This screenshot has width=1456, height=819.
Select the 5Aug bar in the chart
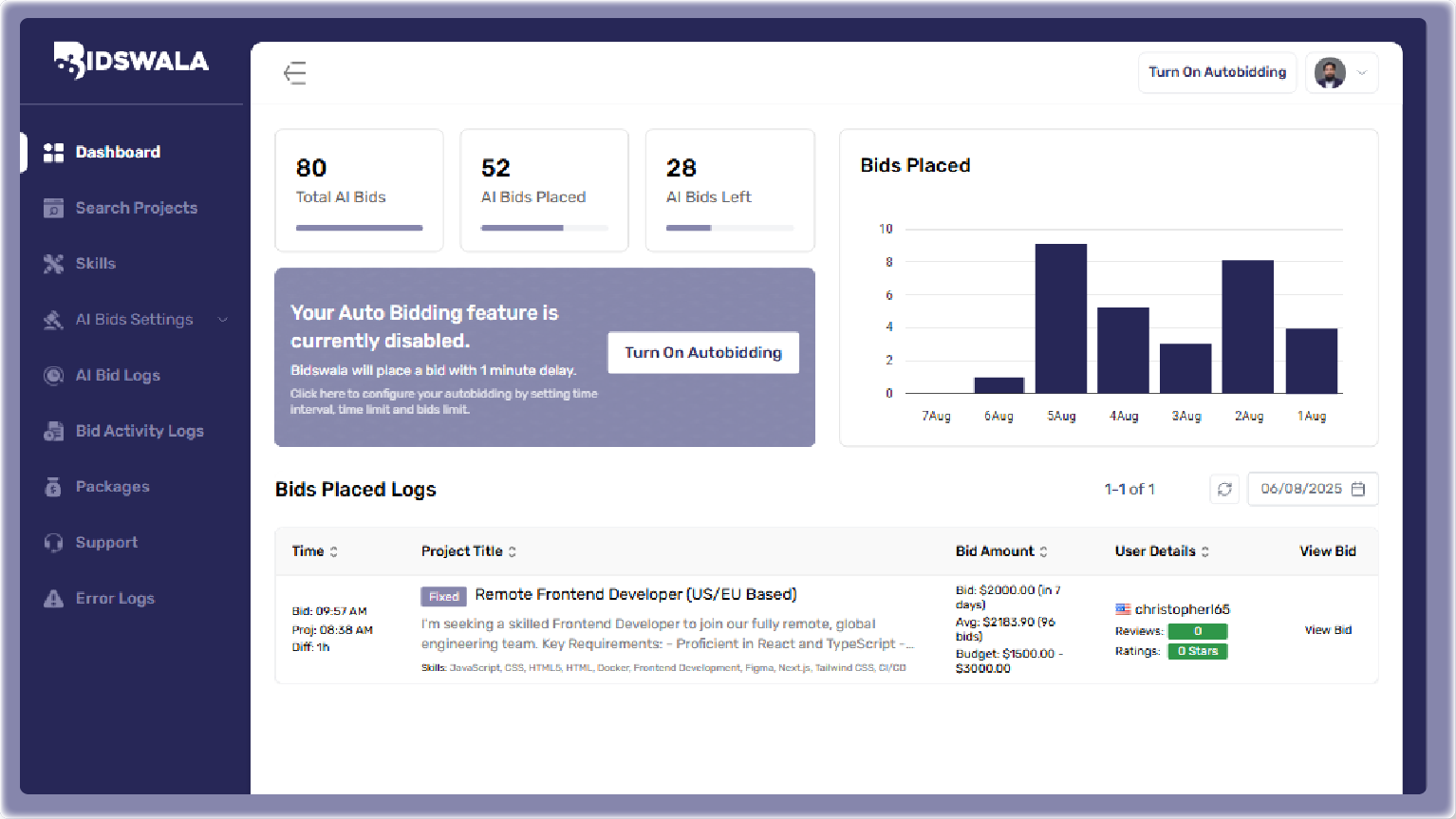coord(1060,318)
